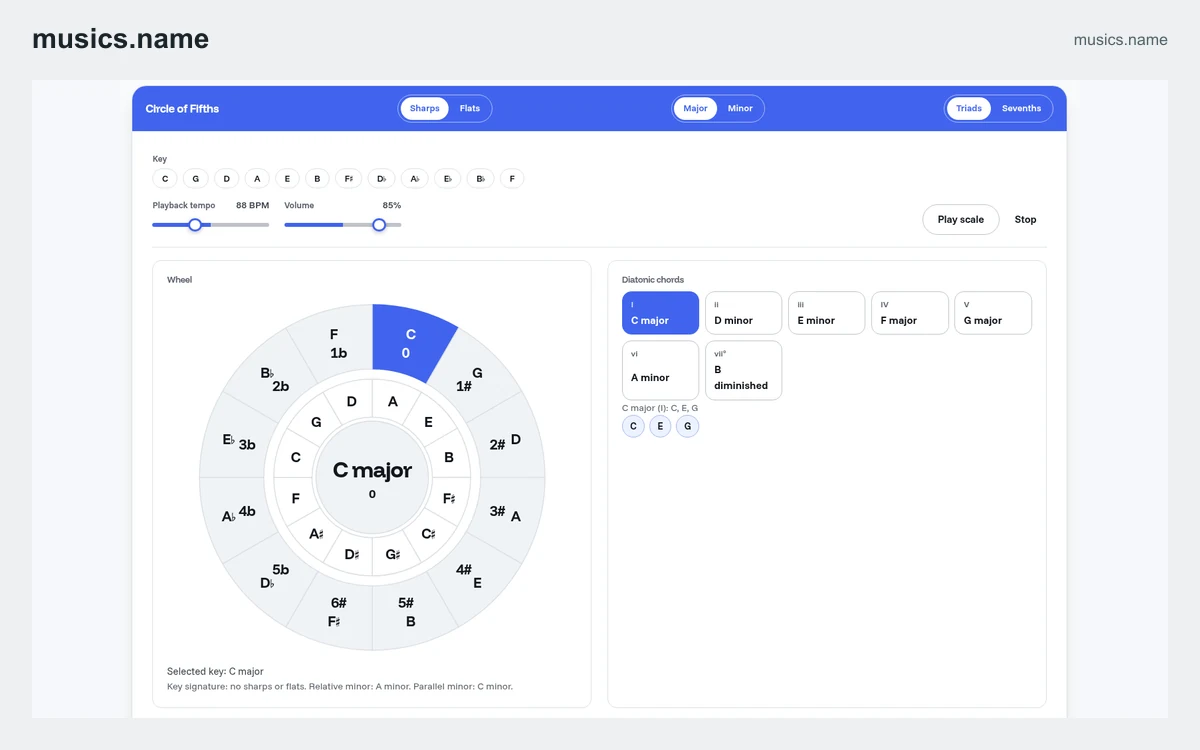Screen dimensions: 1200x750
Task: Open the iii E minor chord card
Action: pyautogui.click(x=826, y=313)
